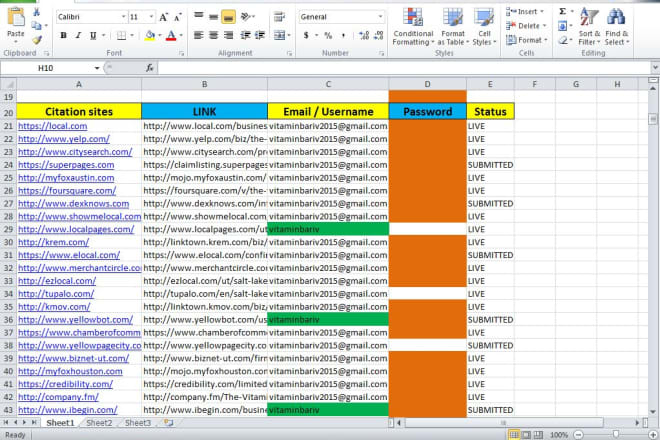Expand the Font dialog launcher
This screenshot has height=440, width=660.
click(x=181, y=53)
